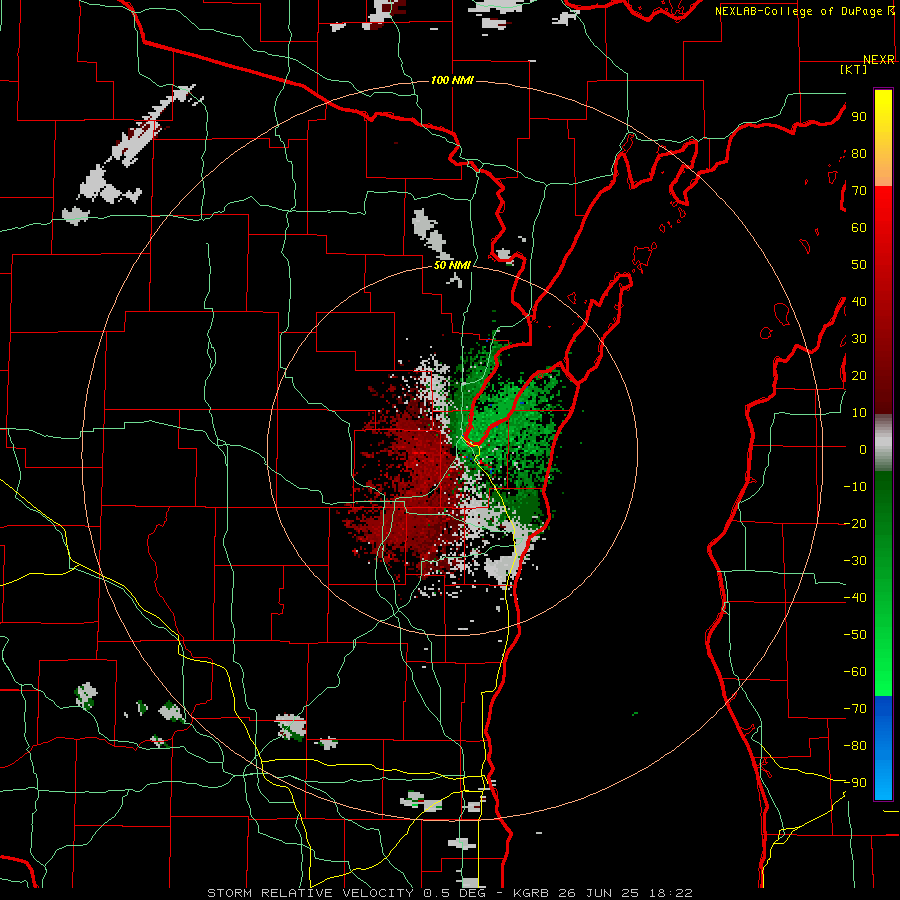Click the -70 value on the velocity scale
900x900 pixels.
855,709
